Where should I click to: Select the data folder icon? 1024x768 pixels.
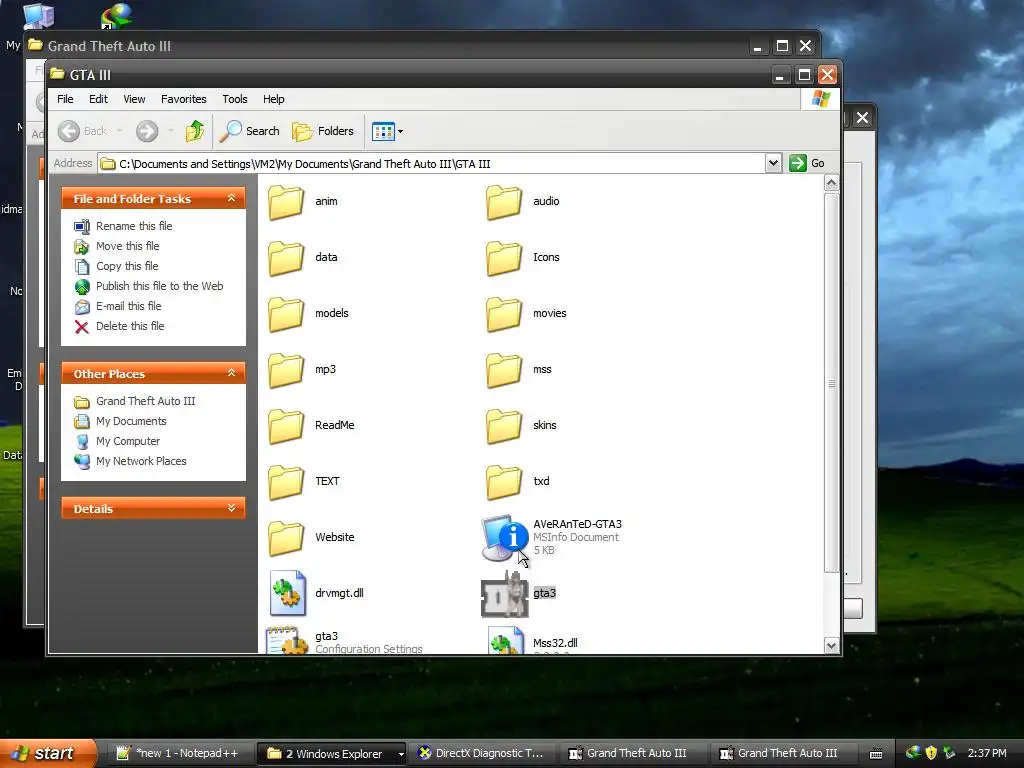286,258
